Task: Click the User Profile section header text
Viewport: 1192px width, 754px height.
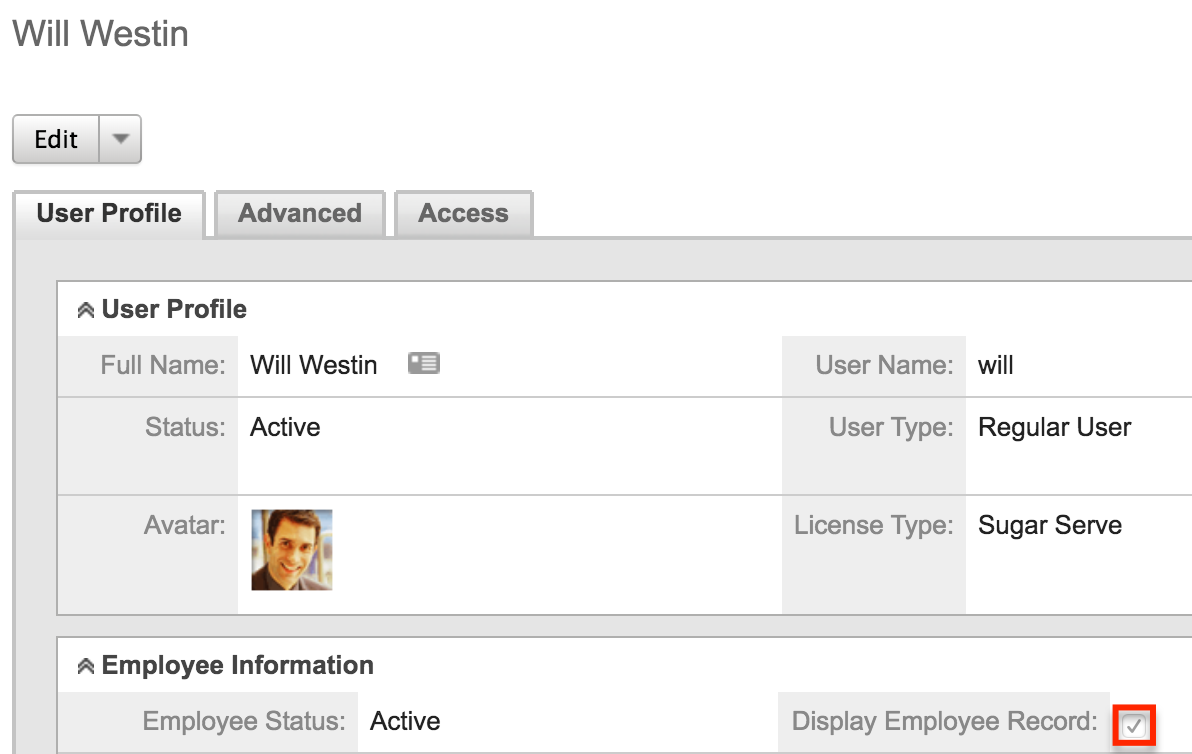Action: click(173, 309)
